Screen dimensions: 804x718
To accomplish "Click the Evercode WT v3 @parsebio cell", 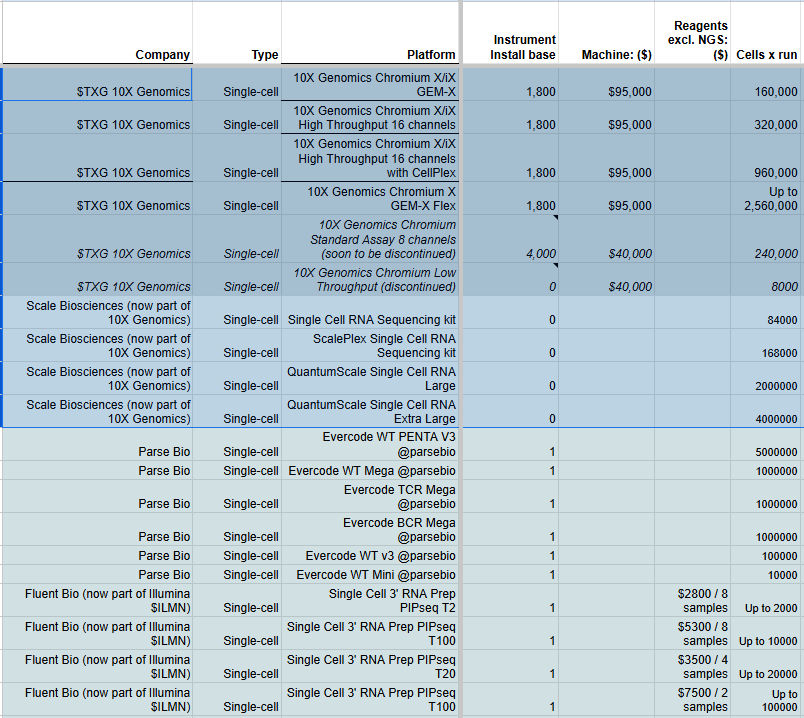I will (369, 555).
